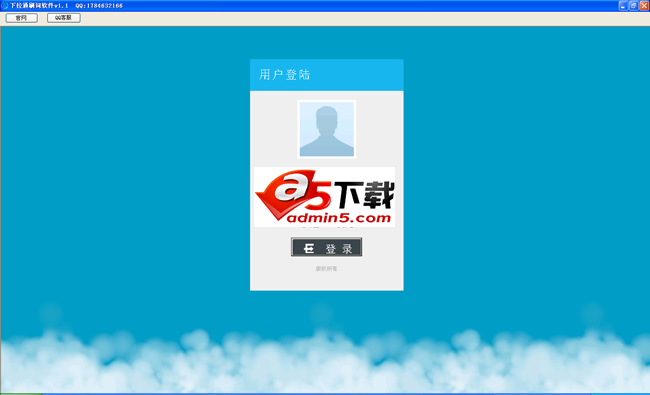Close the 下拉通刷词软件 window
Image resolution: width=650 pixels, height=395 pixels.
coord(644,5)
